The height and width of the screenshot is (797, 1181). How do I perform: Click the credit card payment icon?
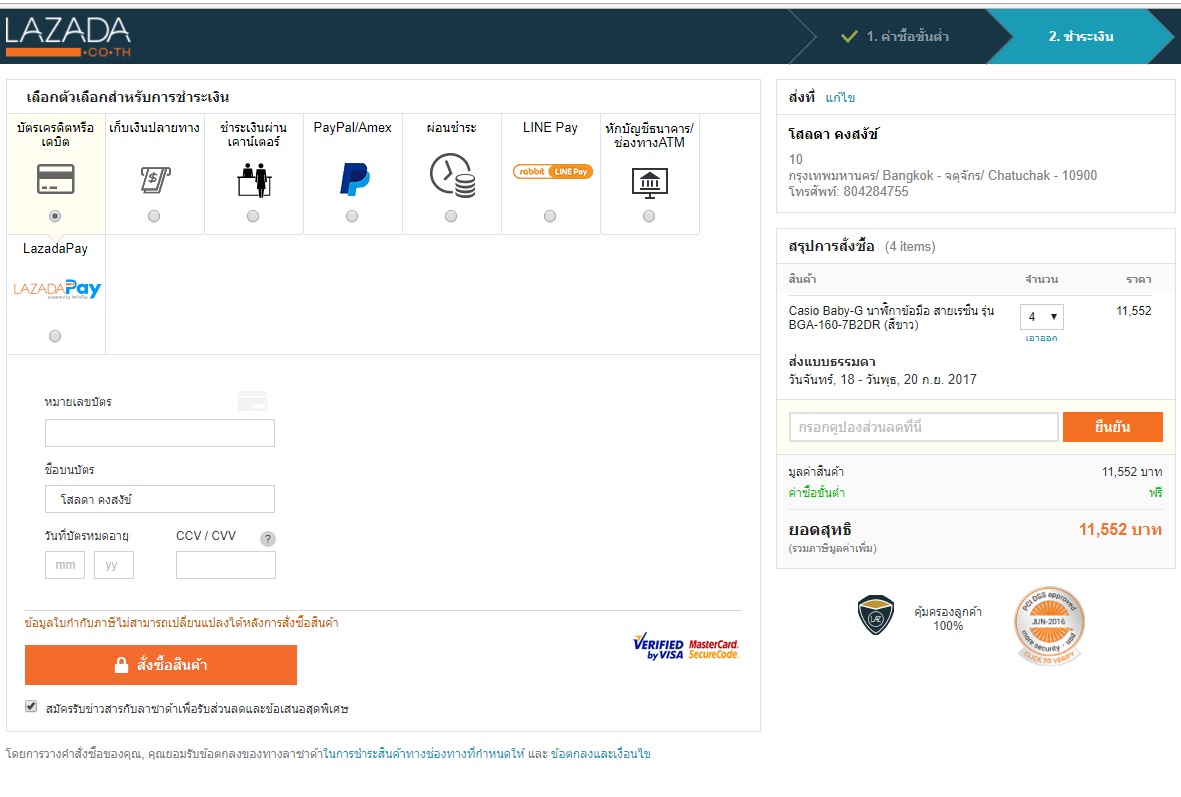(x=56, y=179)
